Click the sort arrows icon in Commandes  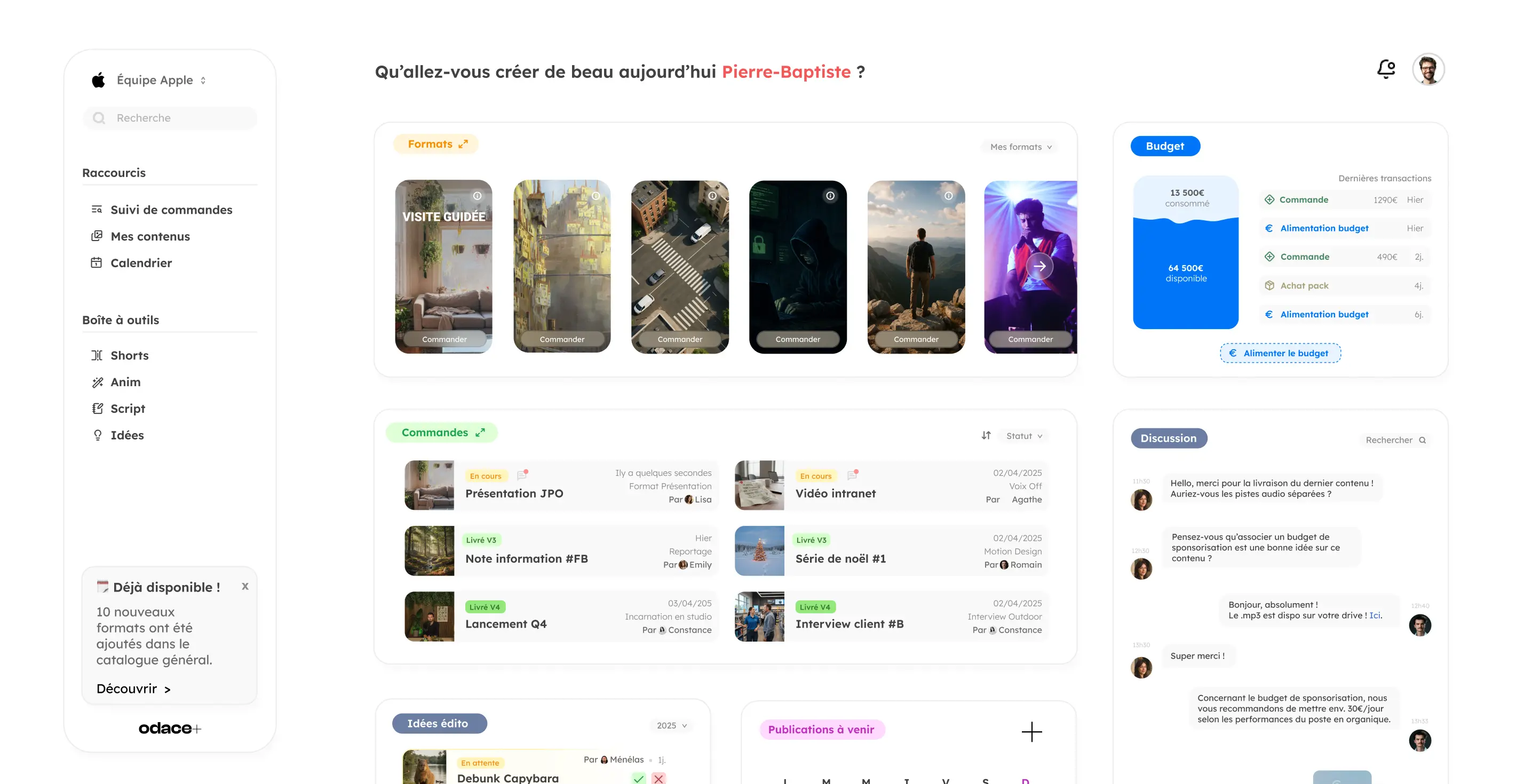tap(986, 435)
